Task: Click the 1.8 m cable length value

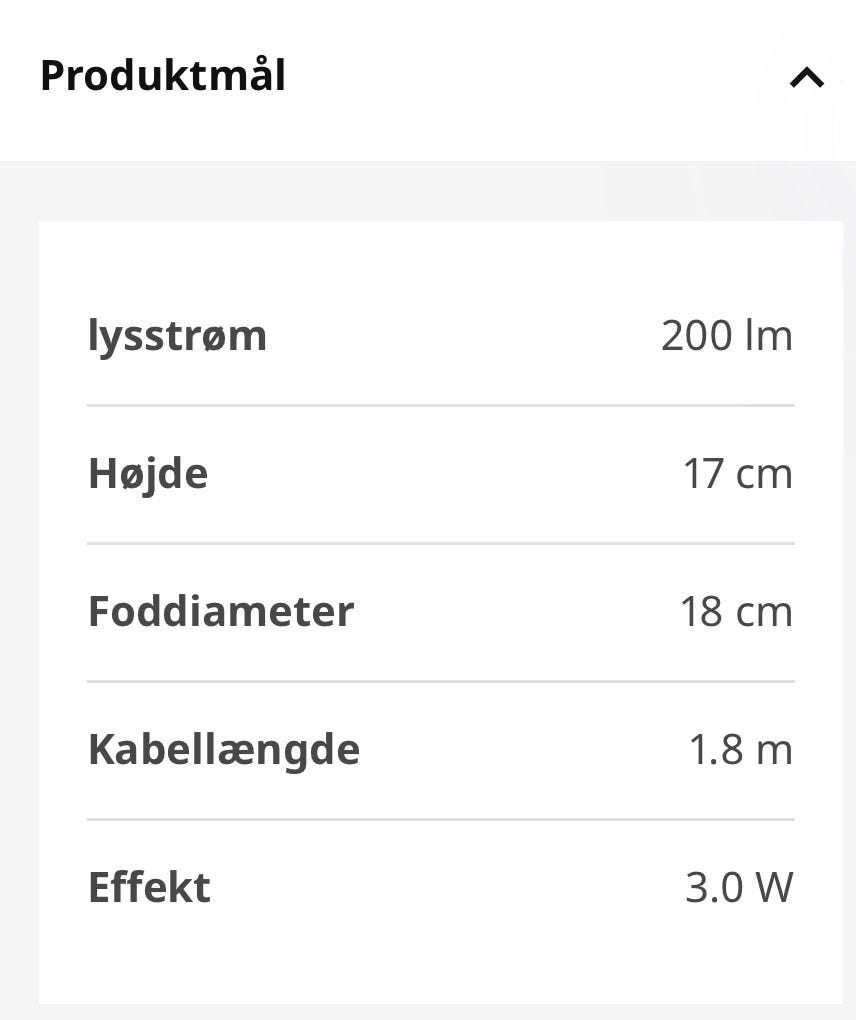Action: [x=741, y=749]
